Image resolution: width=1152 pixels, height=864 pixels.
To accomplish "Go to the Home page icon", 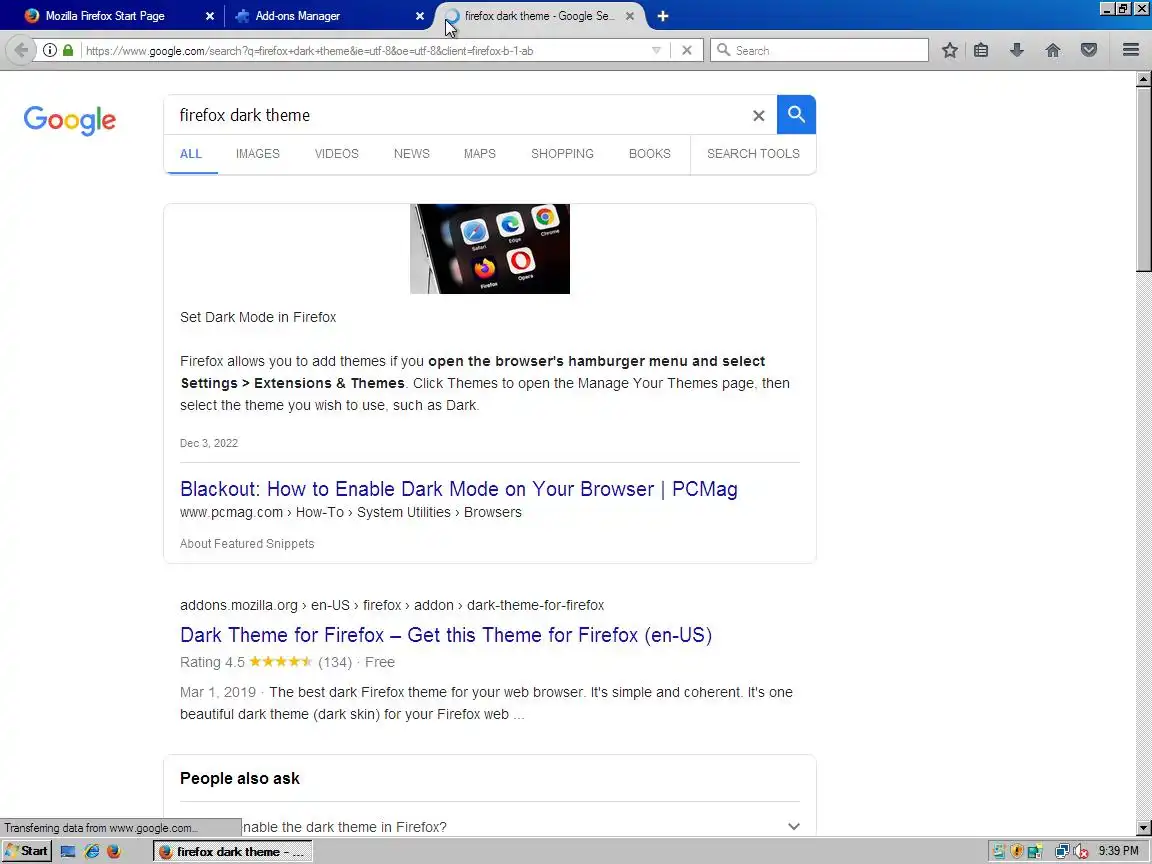I will [x=1052, y=50].
